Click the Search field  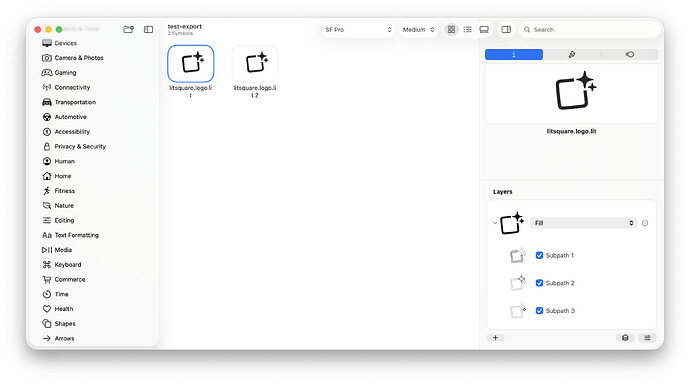coord(590,29)
